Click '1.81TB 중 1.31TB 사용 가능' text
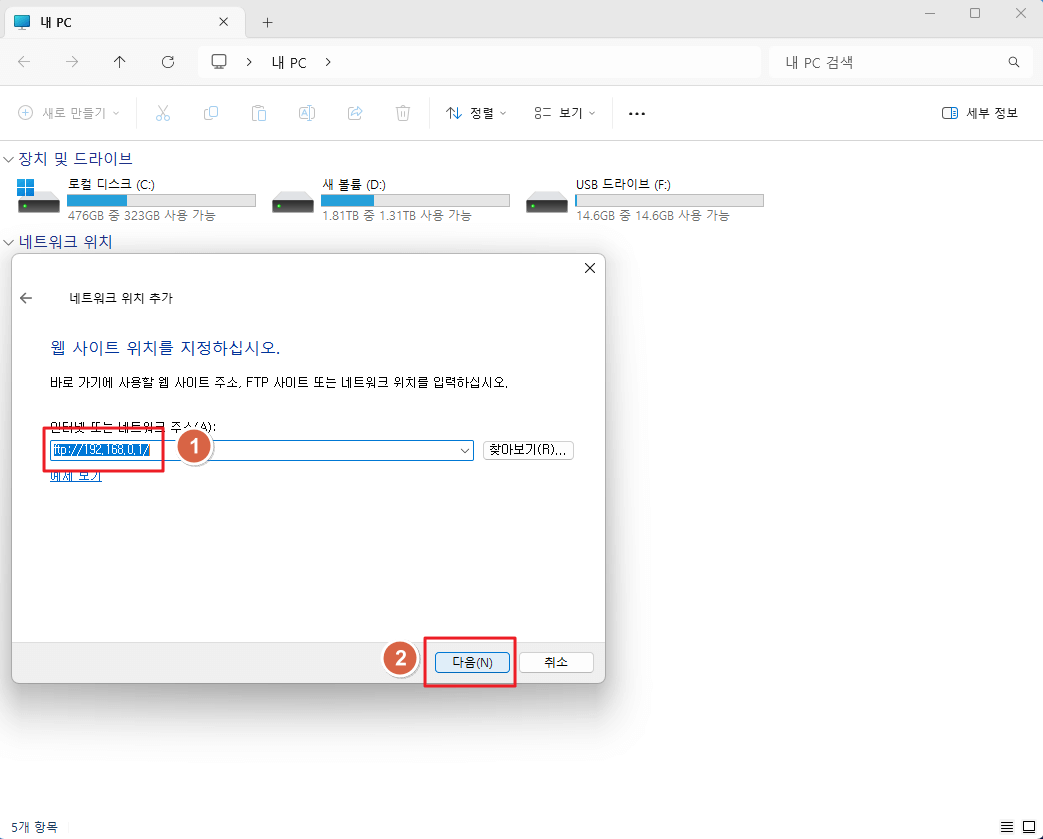Viewport: 1043px width, 839px height. [x=397, y=216]
